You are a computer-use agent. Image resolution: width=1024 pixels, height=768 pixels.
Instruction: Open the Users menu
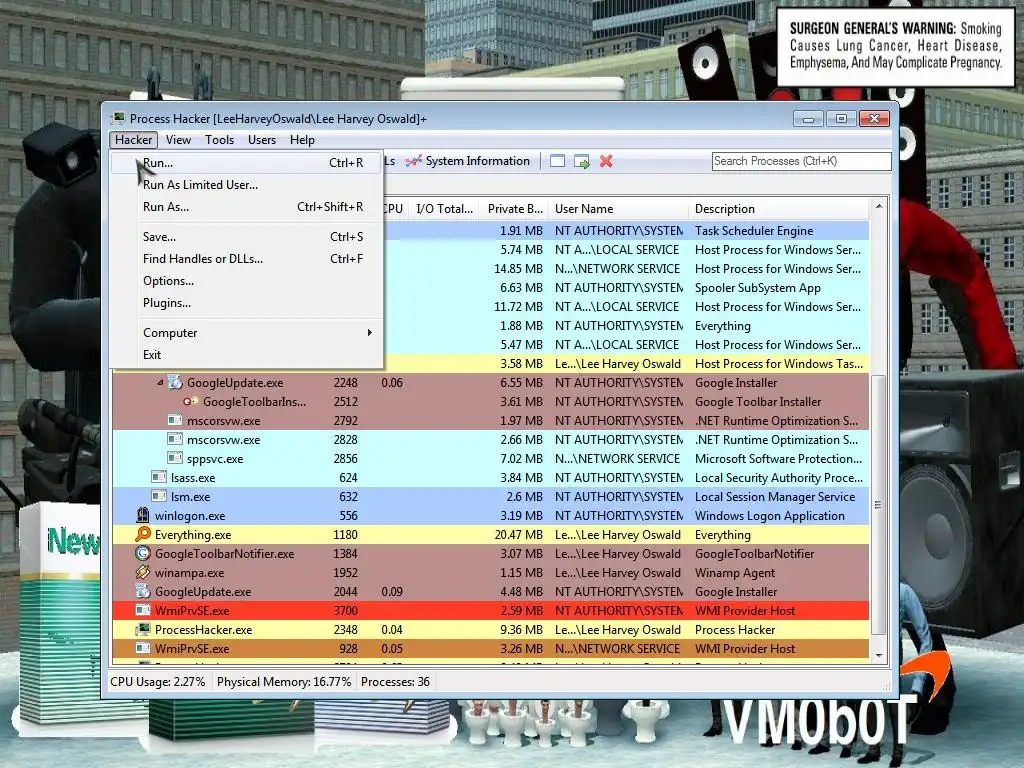262,140
